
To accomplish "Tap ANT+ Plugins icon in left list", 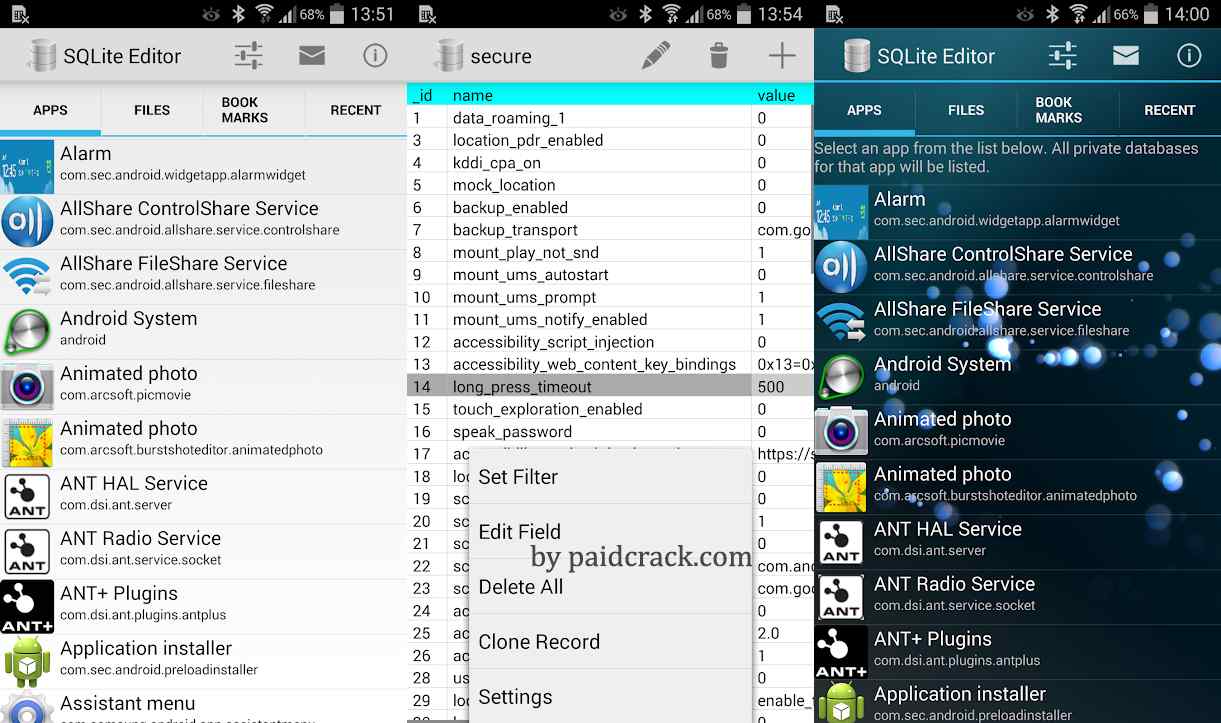I will [x=27, y=606].
